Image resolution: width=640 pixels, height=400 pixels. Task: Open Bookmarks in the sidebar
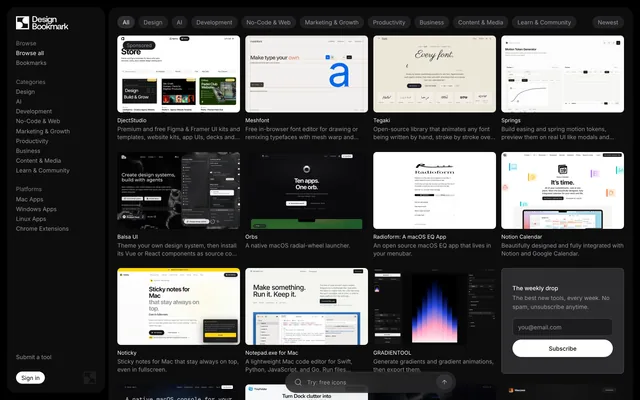(31, 63)
